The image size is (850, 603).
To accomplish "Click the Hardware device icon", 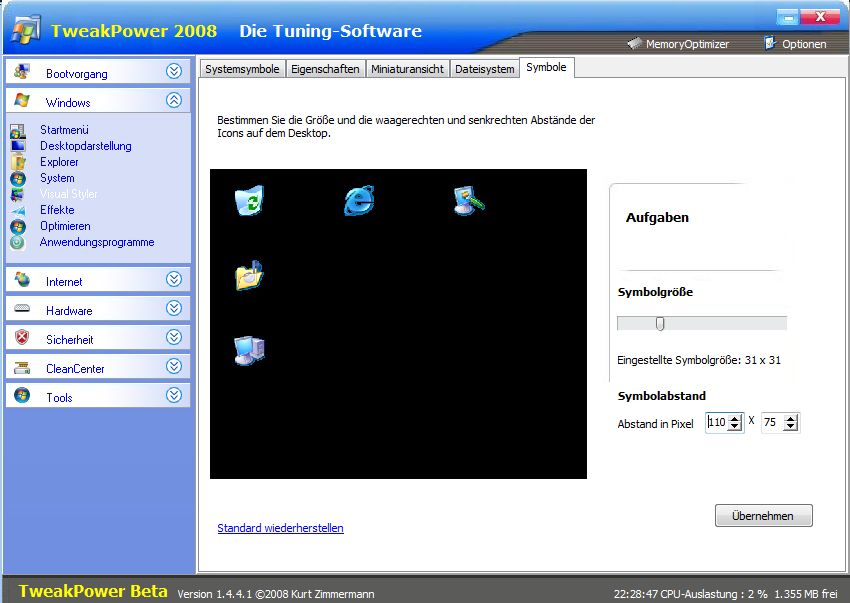I will point(22,309).
